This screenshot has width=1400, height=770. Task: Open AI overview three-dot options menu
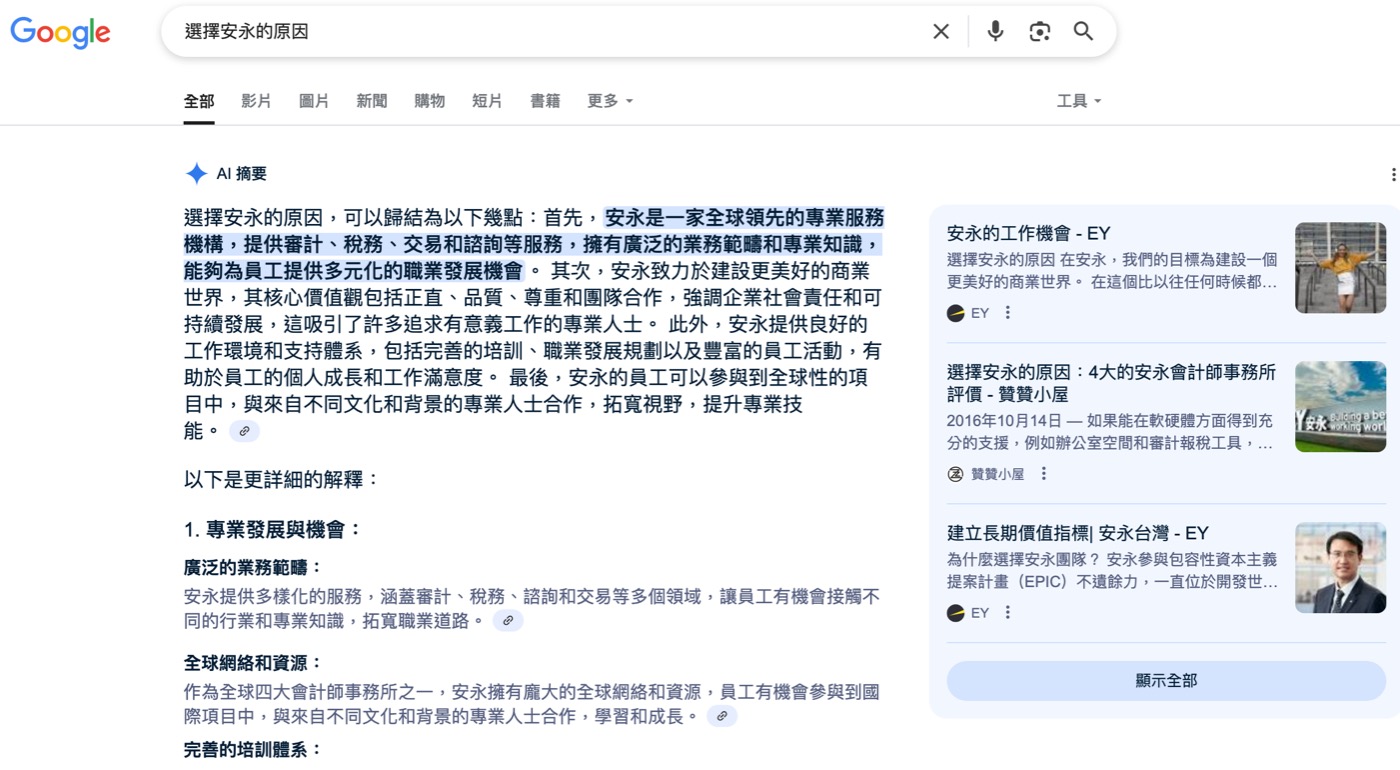tap(1393, 175)
